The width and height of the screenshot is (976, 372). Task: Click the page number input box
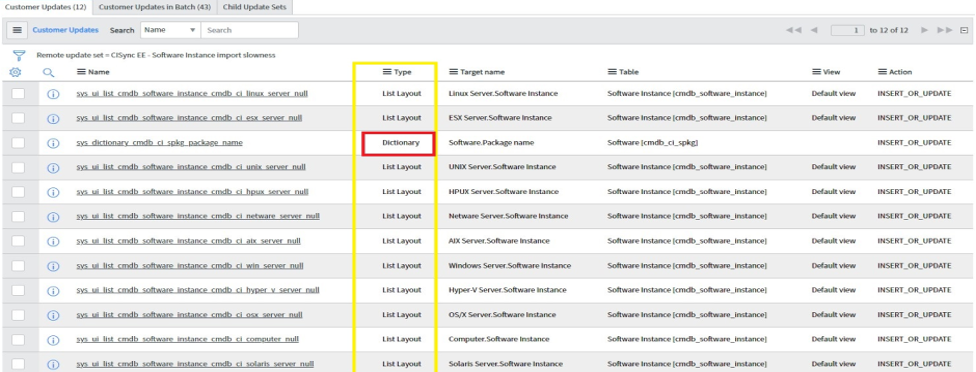click(848, 30)
